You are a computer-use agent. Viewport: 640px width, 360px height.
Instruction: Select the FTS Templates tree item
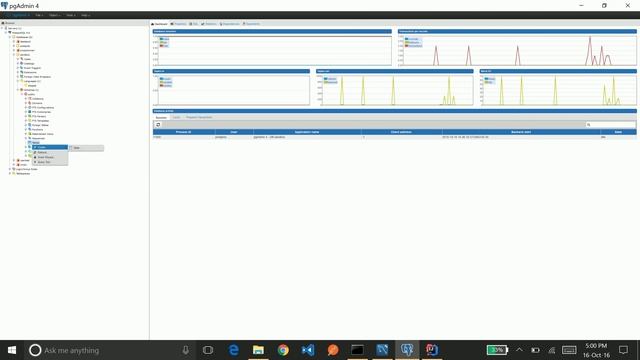(40, 121)
